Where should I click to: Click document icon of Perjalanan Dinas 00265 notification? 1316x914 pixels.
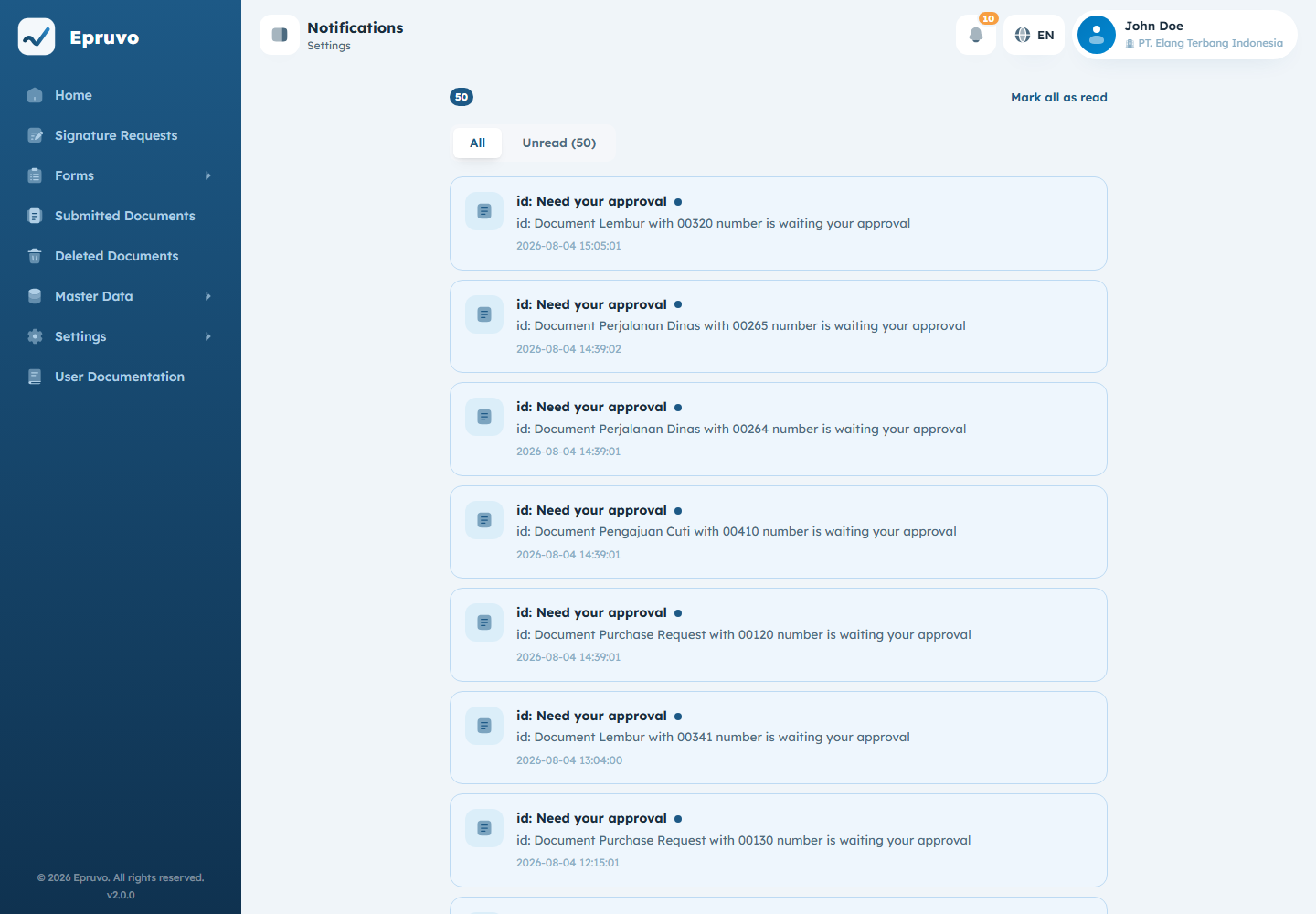[484, 314]
